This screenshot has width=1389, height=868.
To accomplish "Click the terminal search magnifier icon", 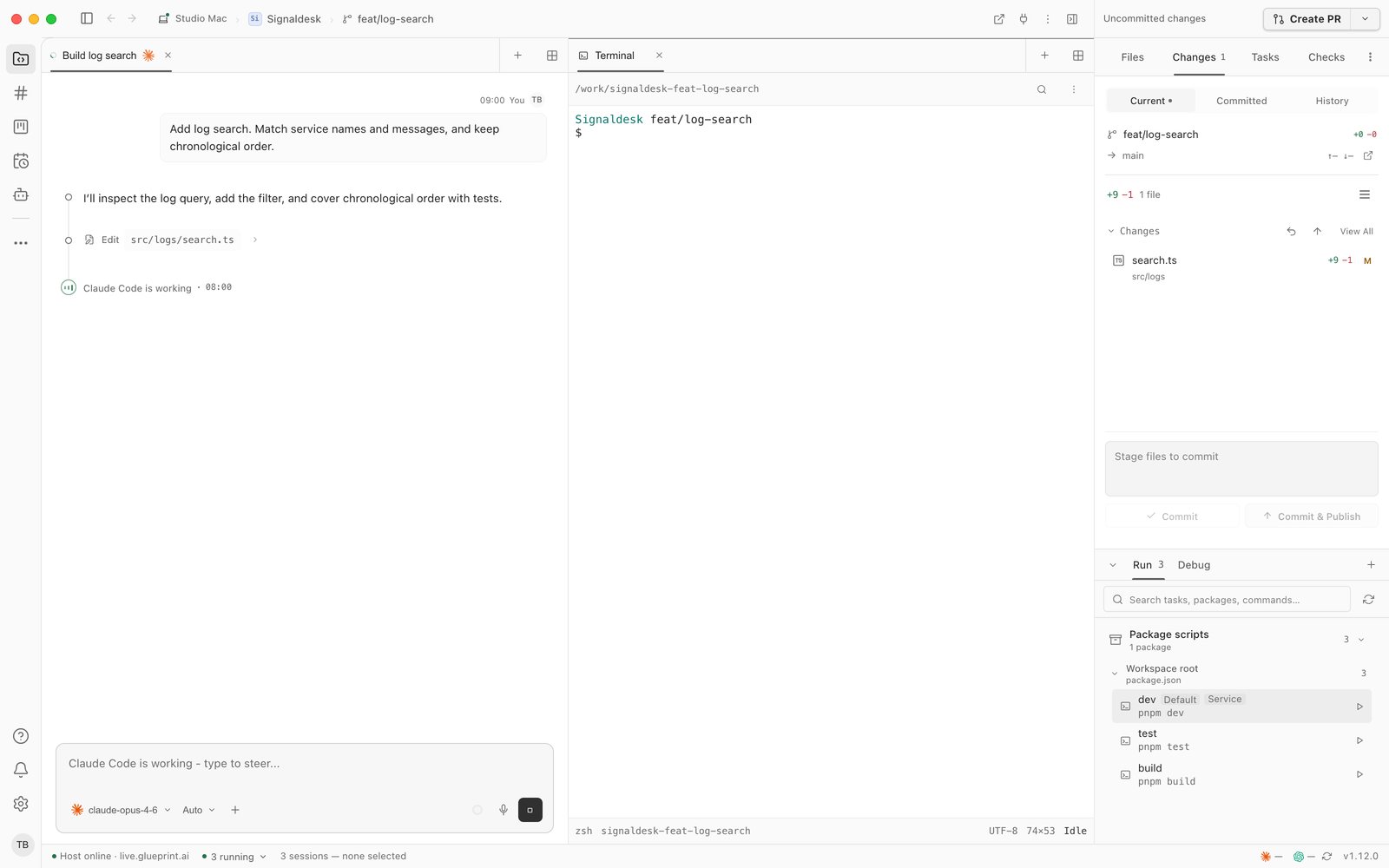I will coord(1042,89).
